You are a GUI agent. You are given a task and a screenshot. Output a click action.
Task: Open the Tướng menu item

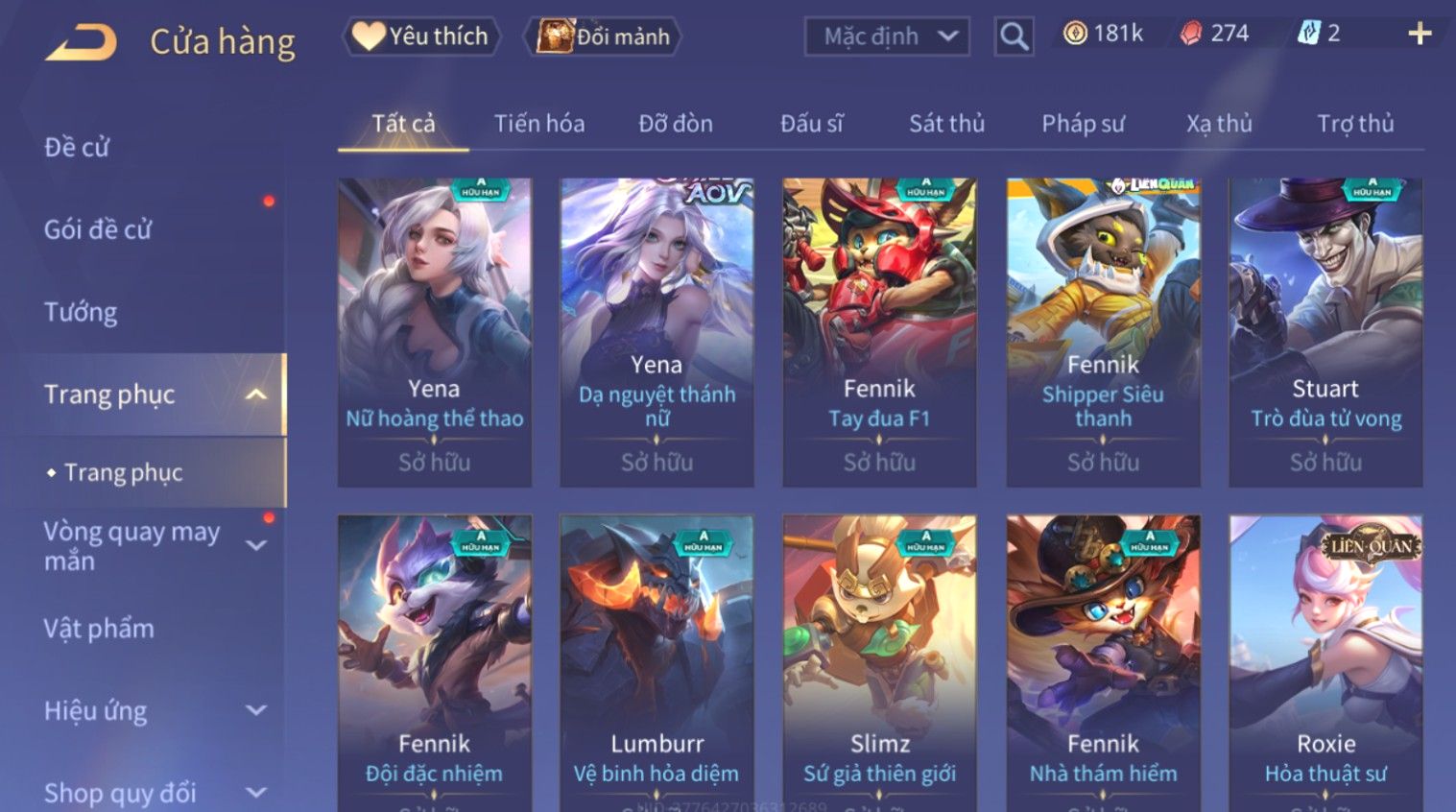pyautogui.click(x=81, y=312)
